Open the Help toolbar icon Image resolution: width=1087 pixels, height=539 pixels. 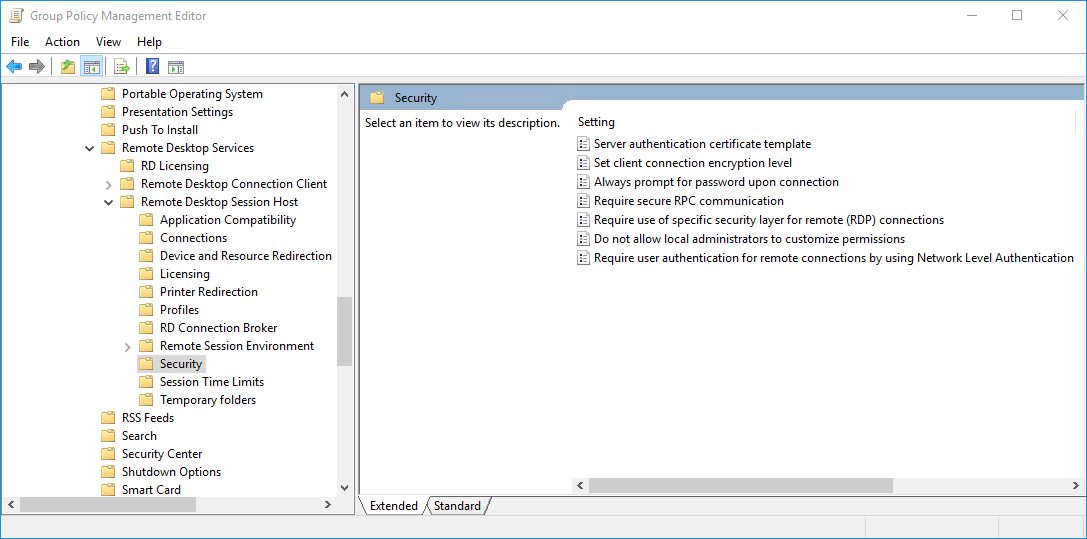[x=153, y=67]
